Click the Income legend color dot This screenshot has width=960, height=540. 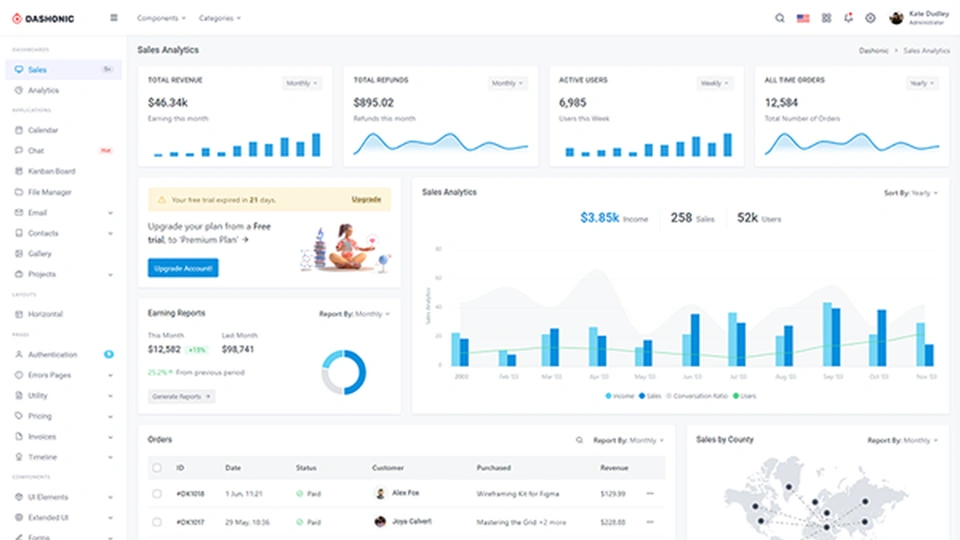point(608,396)
